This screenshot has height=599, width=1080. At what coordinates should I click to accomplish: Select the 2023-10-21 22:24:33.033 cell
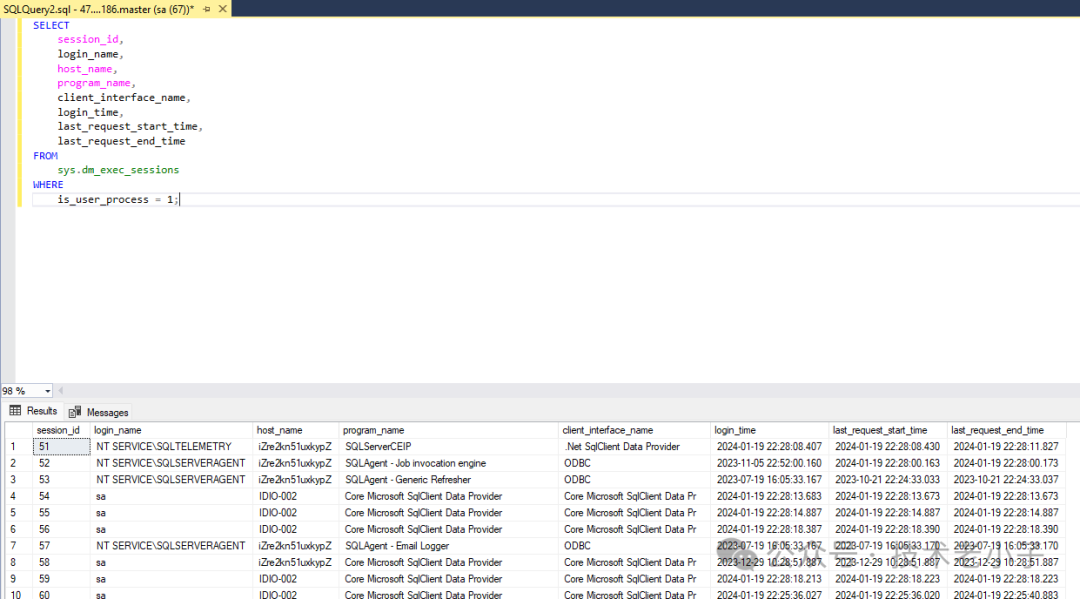(x=888, y=480)
